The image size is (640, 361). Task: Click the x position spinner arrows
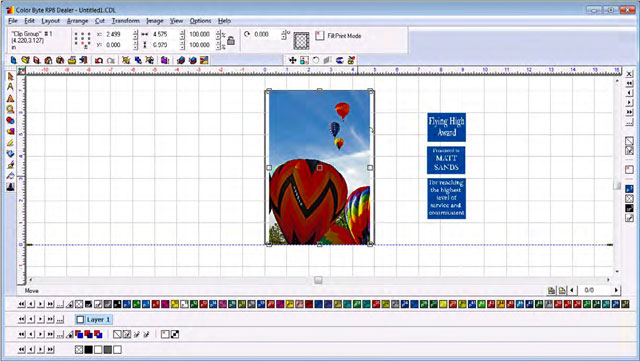136,34
